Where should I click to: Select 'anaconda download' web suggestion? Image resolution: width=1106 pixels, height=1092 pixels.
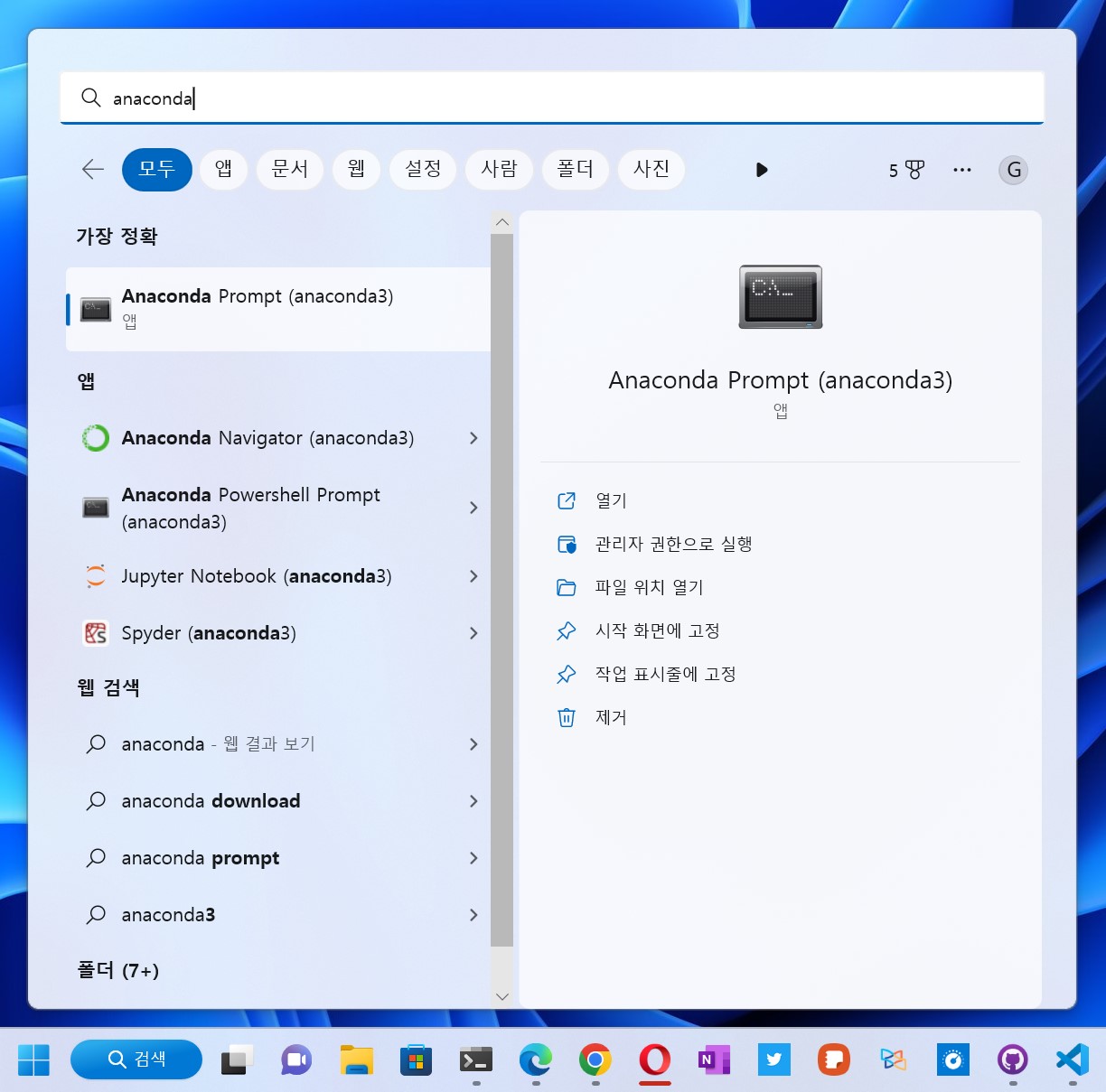(x=278, y=801)
